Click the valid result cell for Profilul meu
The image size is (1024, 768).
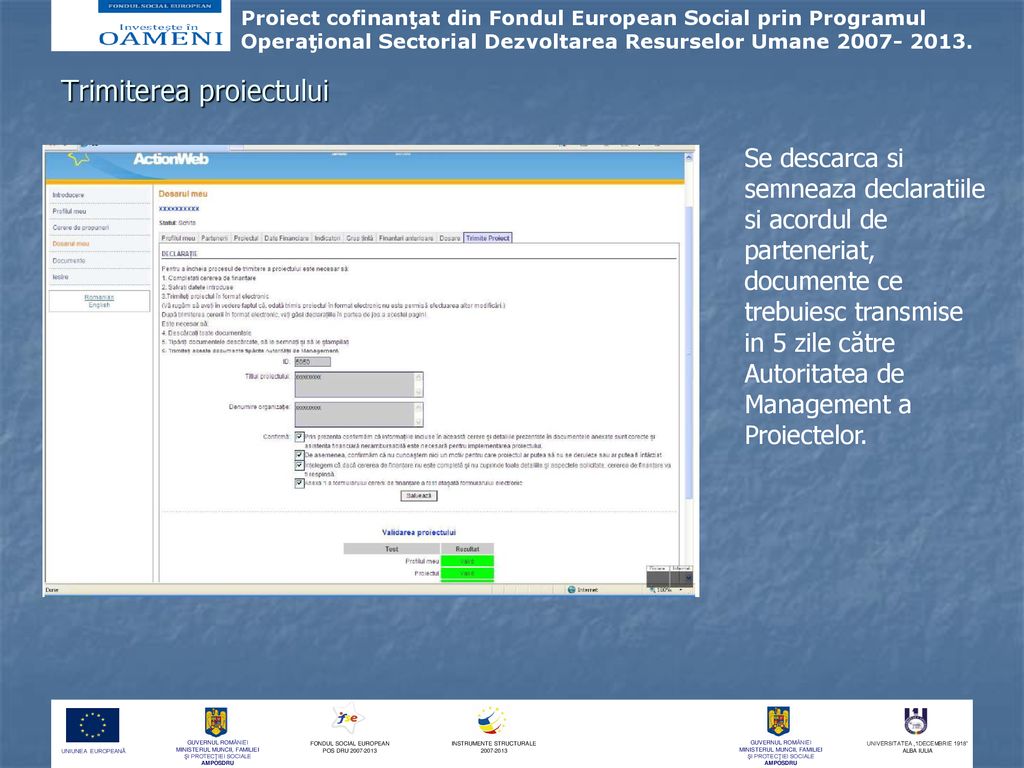click(468, 562)
